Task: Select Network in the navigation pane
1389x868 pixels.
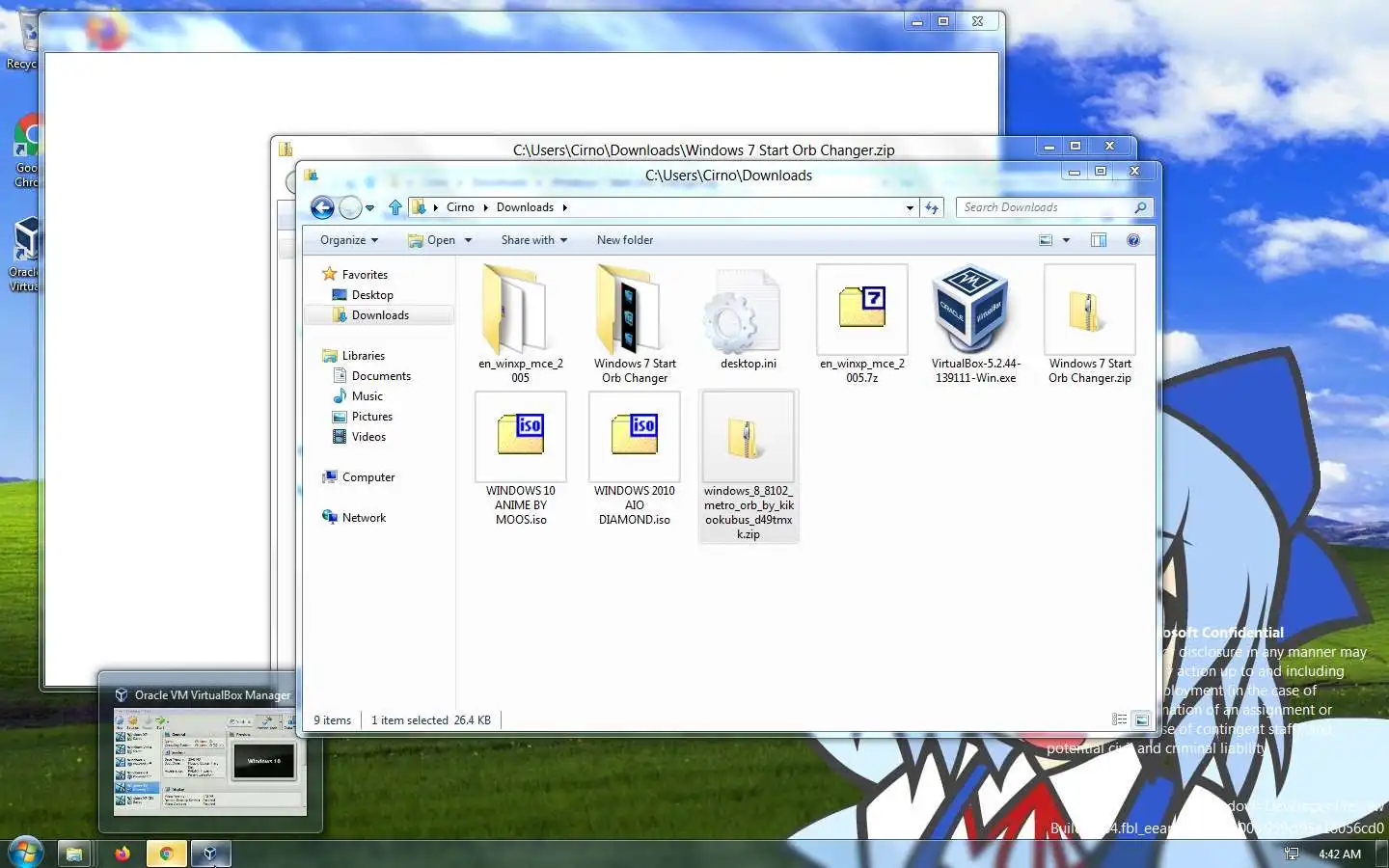Action: tap(364, 518)
